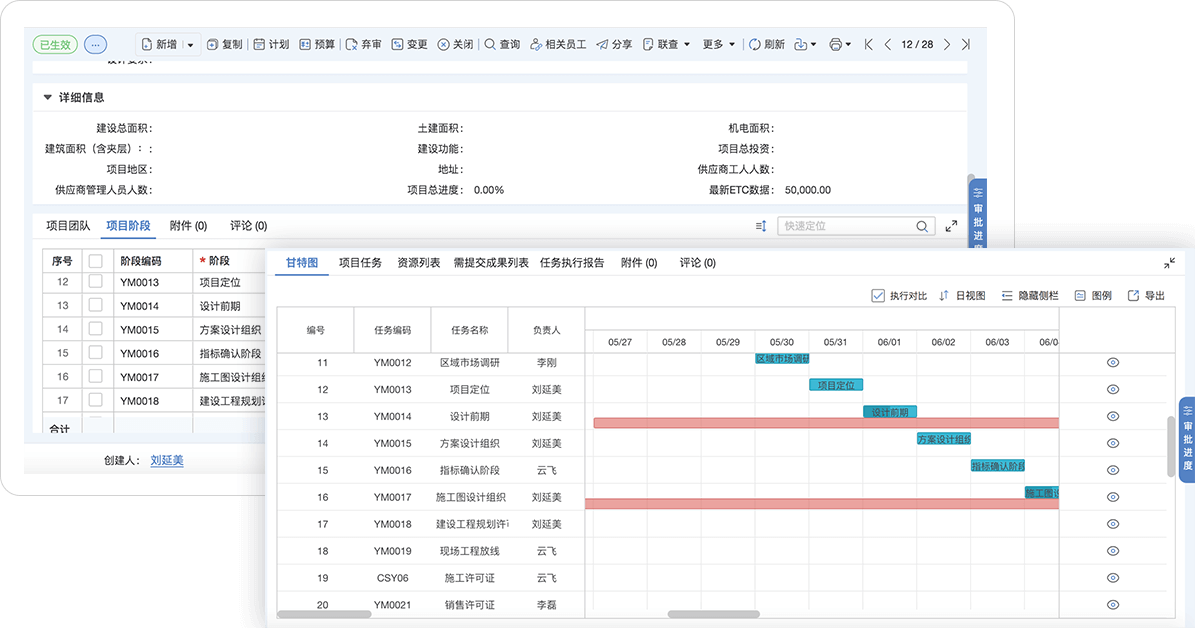Switch to the 项目团队 tab
Viewport: 1195px width, 628px height.
coord(68,226)
